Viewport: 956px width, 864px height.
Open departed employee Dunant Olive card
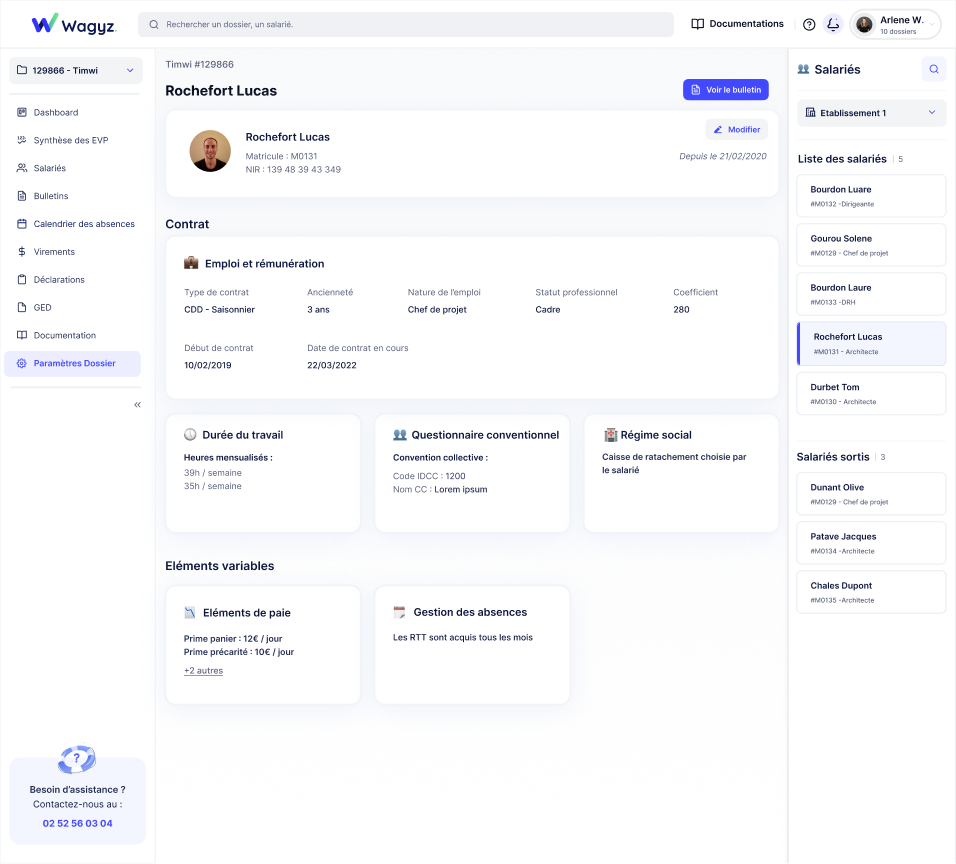(x=871, y=494)
